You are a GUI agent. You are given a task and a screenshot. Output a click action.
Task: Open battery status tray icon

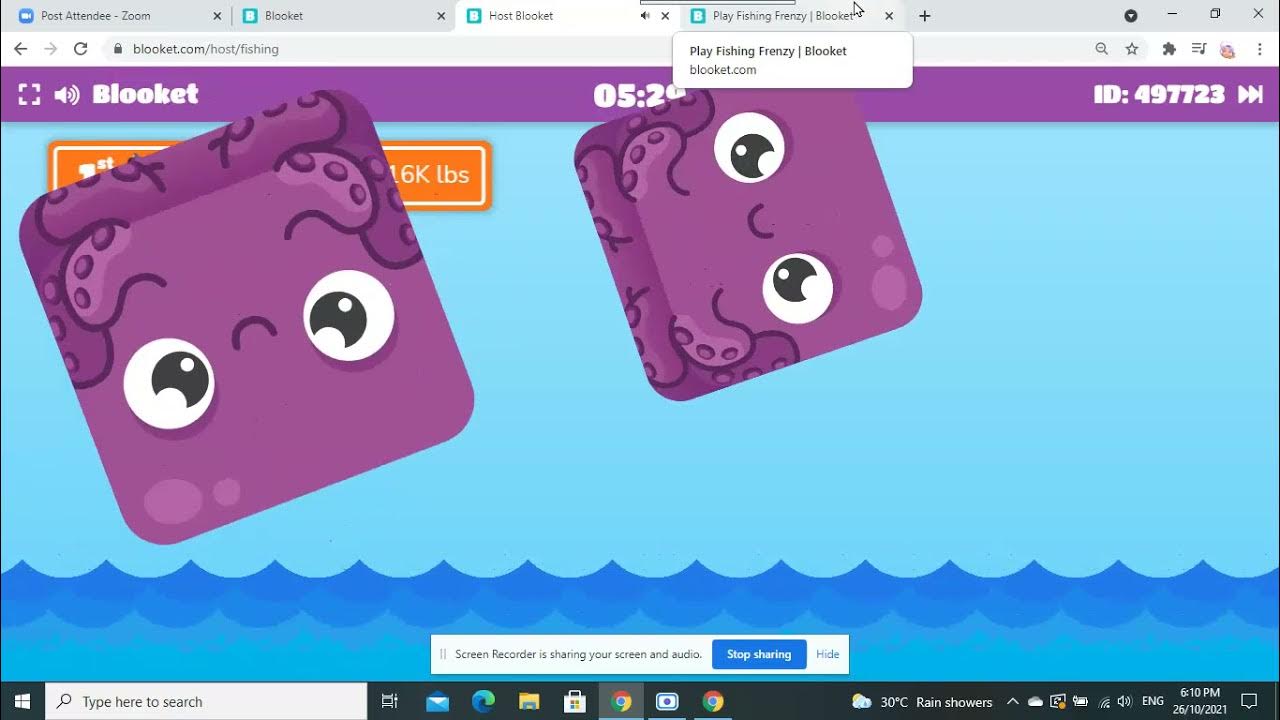point(1080,701)
